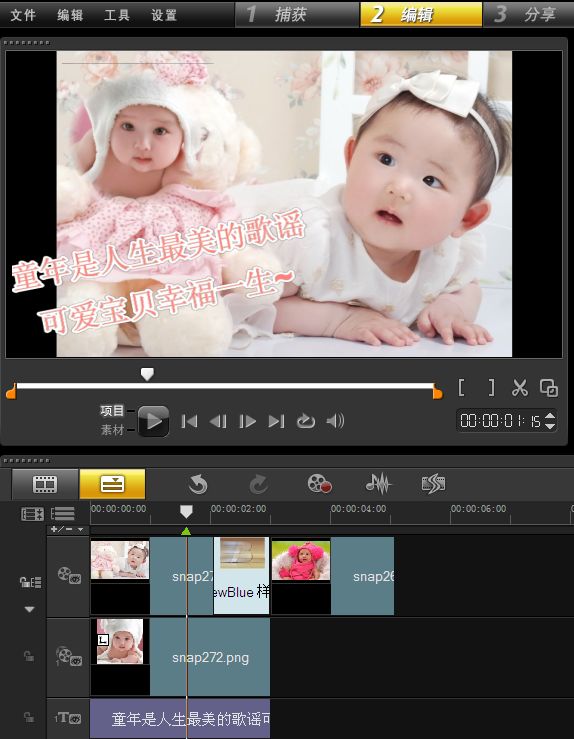Viewport: 574px width, 739px height.
Task: Open the track manager icon
Action: 33,514
